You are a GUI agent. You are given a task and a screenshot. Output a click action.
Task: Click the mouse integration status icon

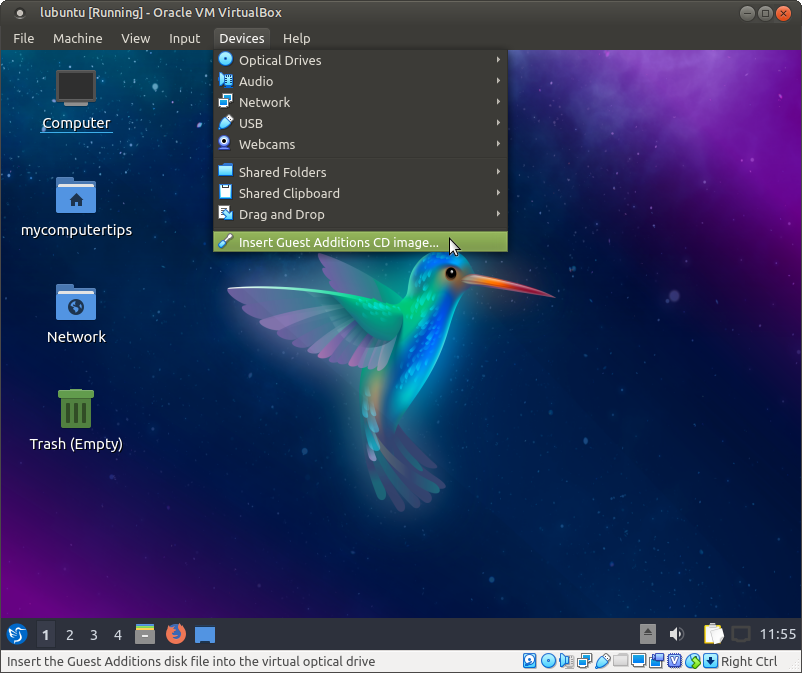693,661
